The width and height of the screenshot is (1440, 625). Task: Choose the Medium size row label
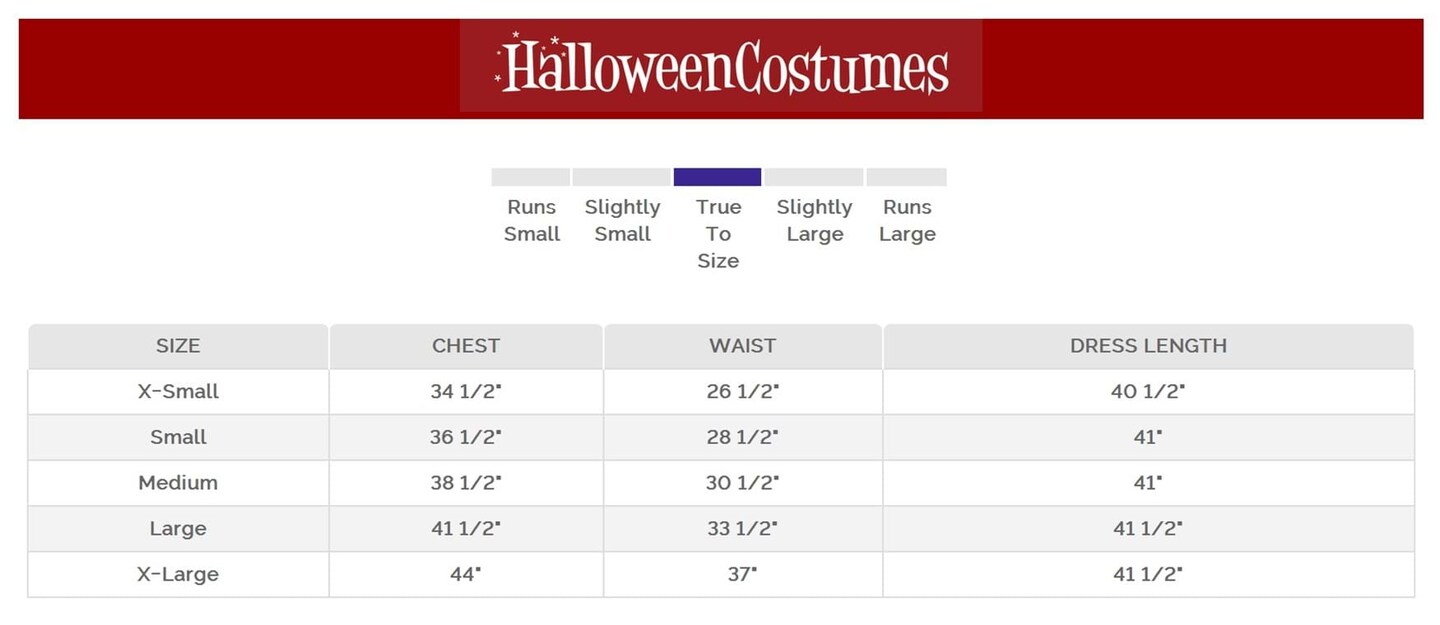(178, 483)
